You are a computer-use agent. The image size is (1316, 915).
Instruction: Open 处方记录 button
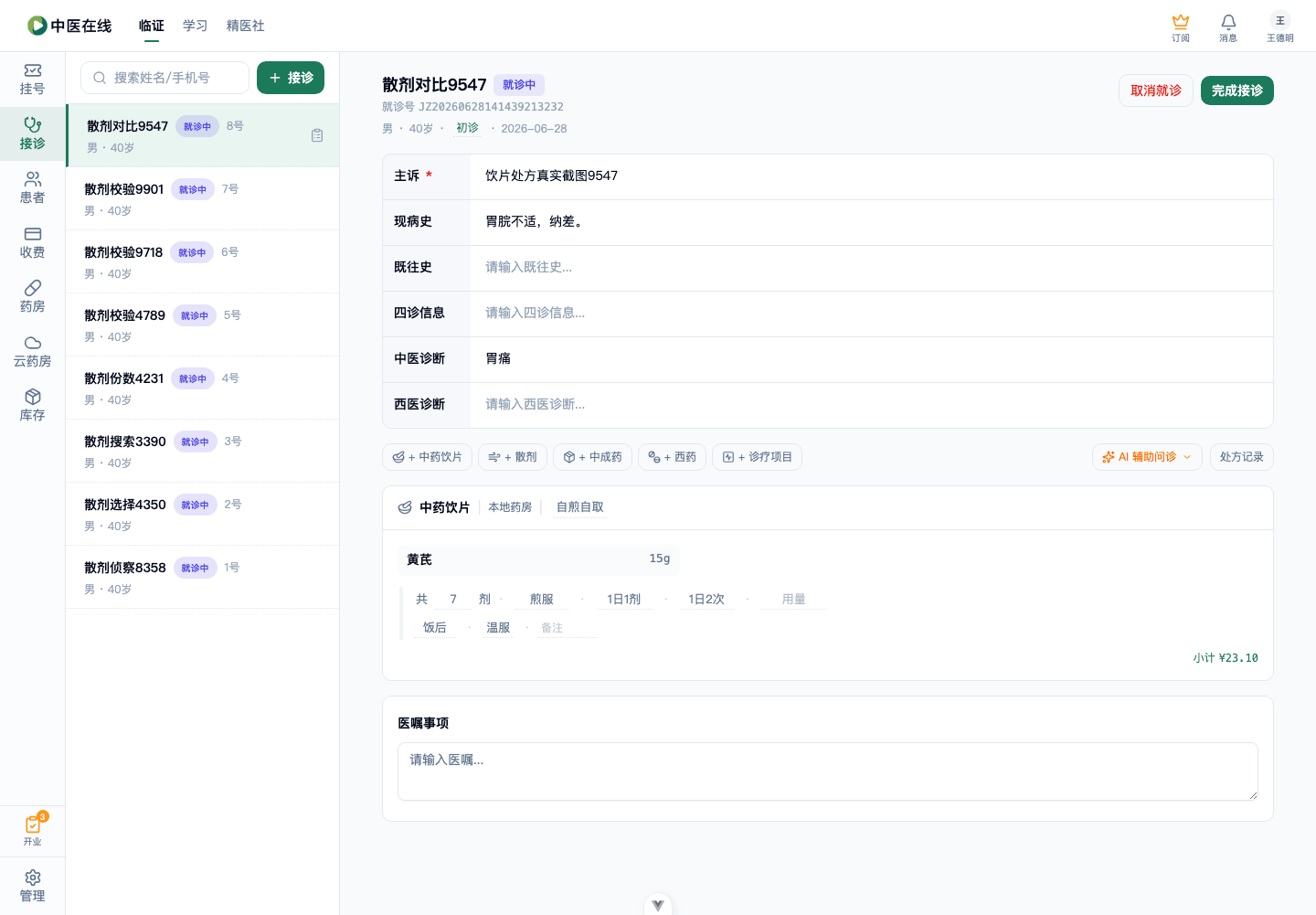(x=1241, y=457)
